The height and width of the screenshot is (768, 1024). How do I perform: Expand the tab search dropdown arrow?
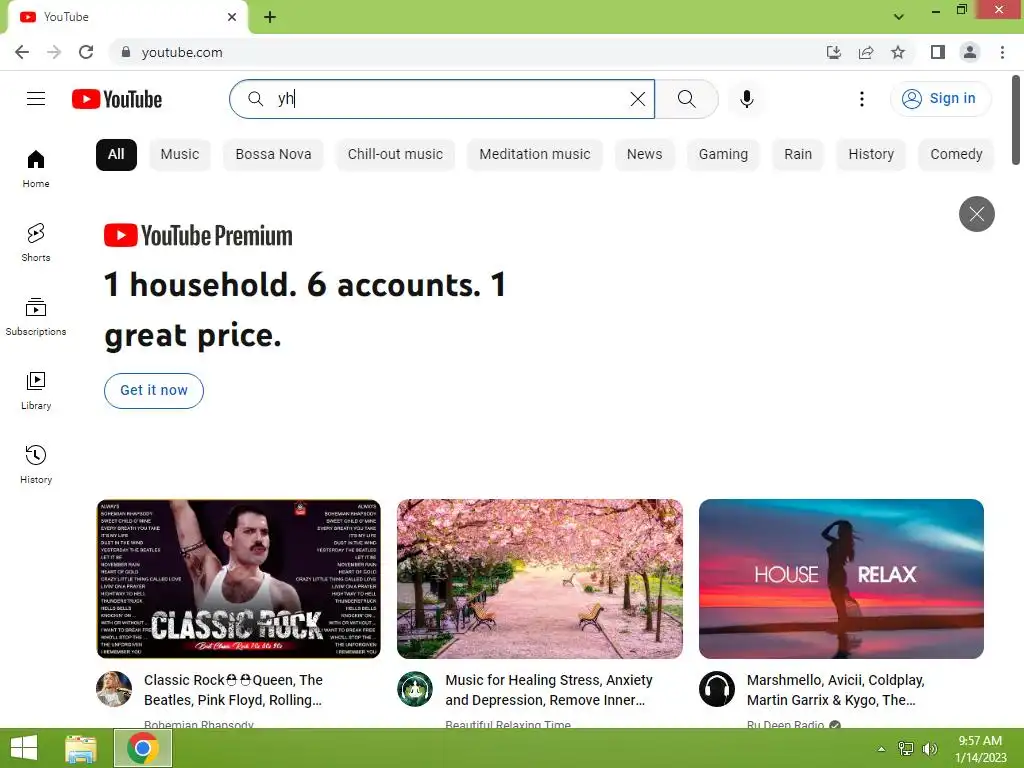[899, 16]
